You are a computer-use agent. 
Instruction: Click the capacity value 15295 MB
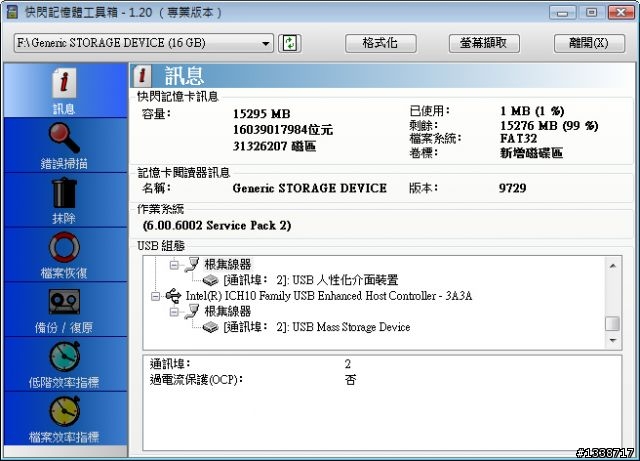262,114
